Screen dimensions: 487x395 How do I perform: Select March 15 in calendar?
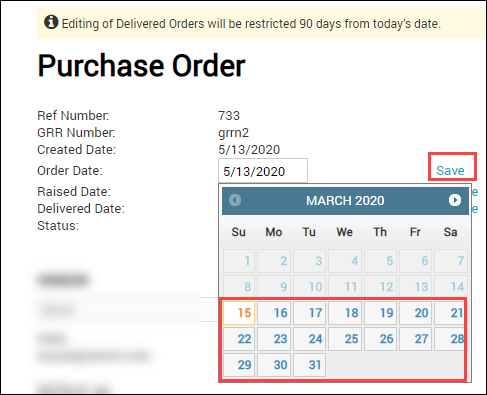[239, 313]
